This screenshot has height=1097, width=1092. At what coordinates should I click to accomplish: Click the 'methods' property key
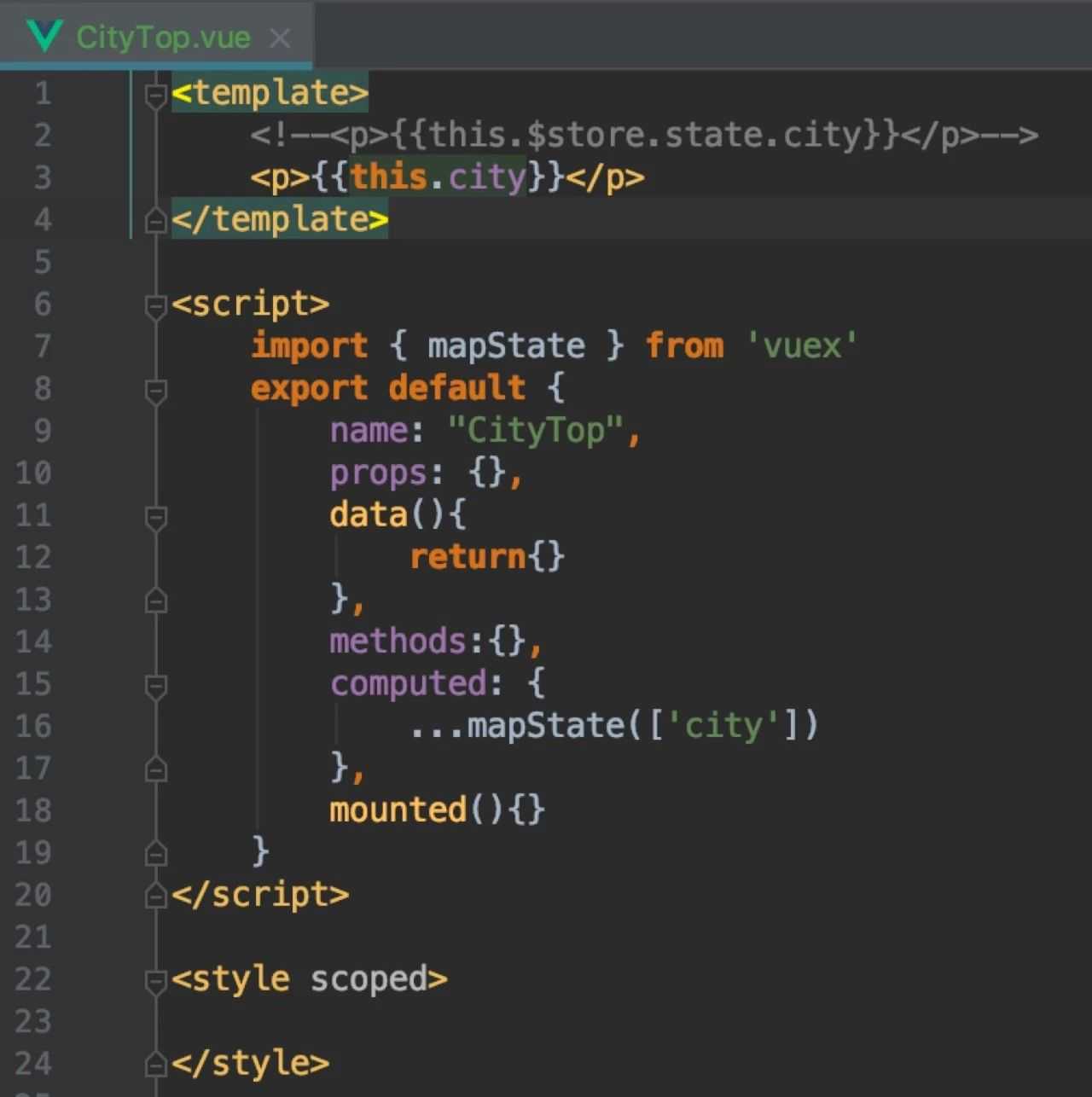pos(398,641)
